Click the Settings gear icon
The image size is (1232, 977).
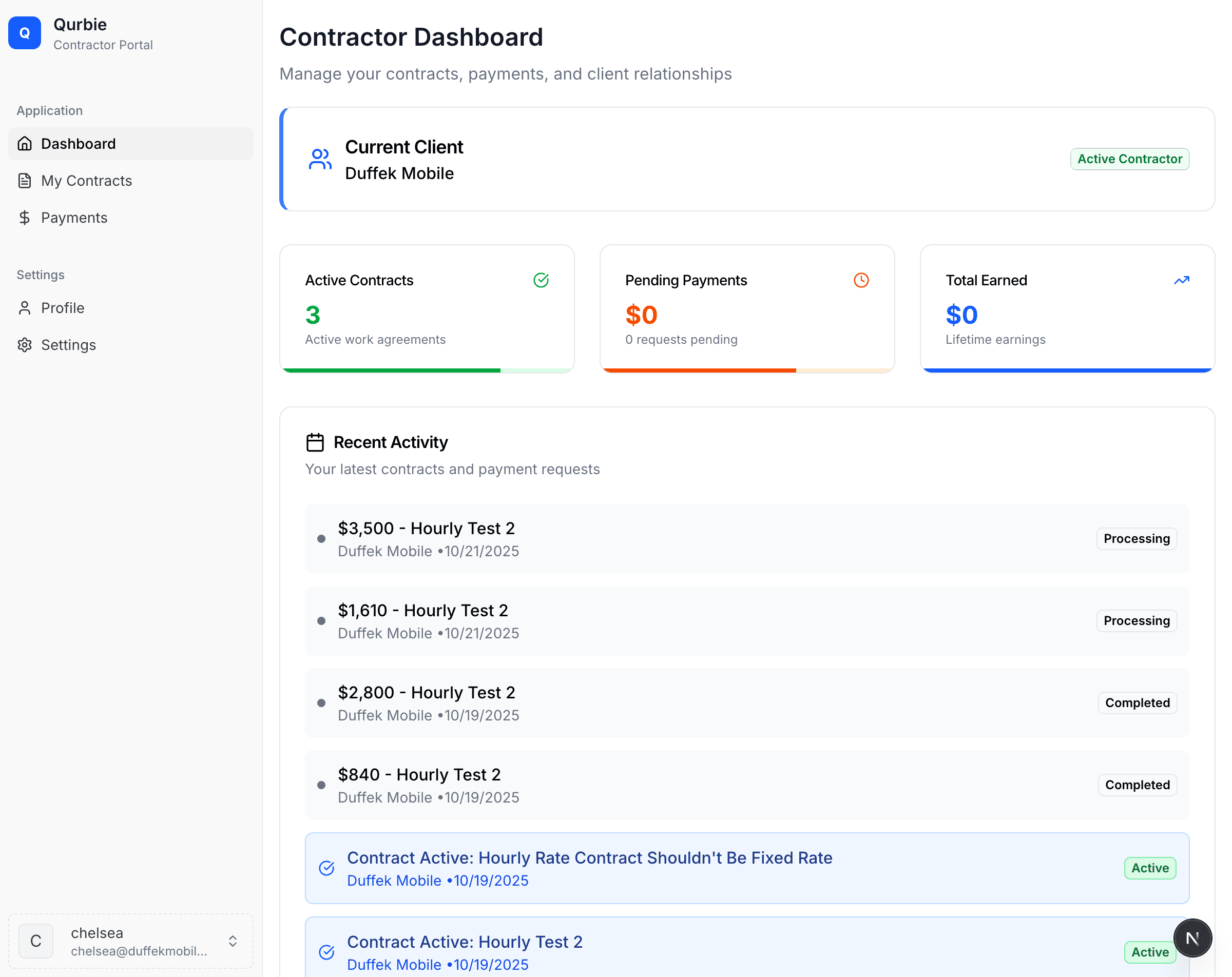(x=25, y=345)
